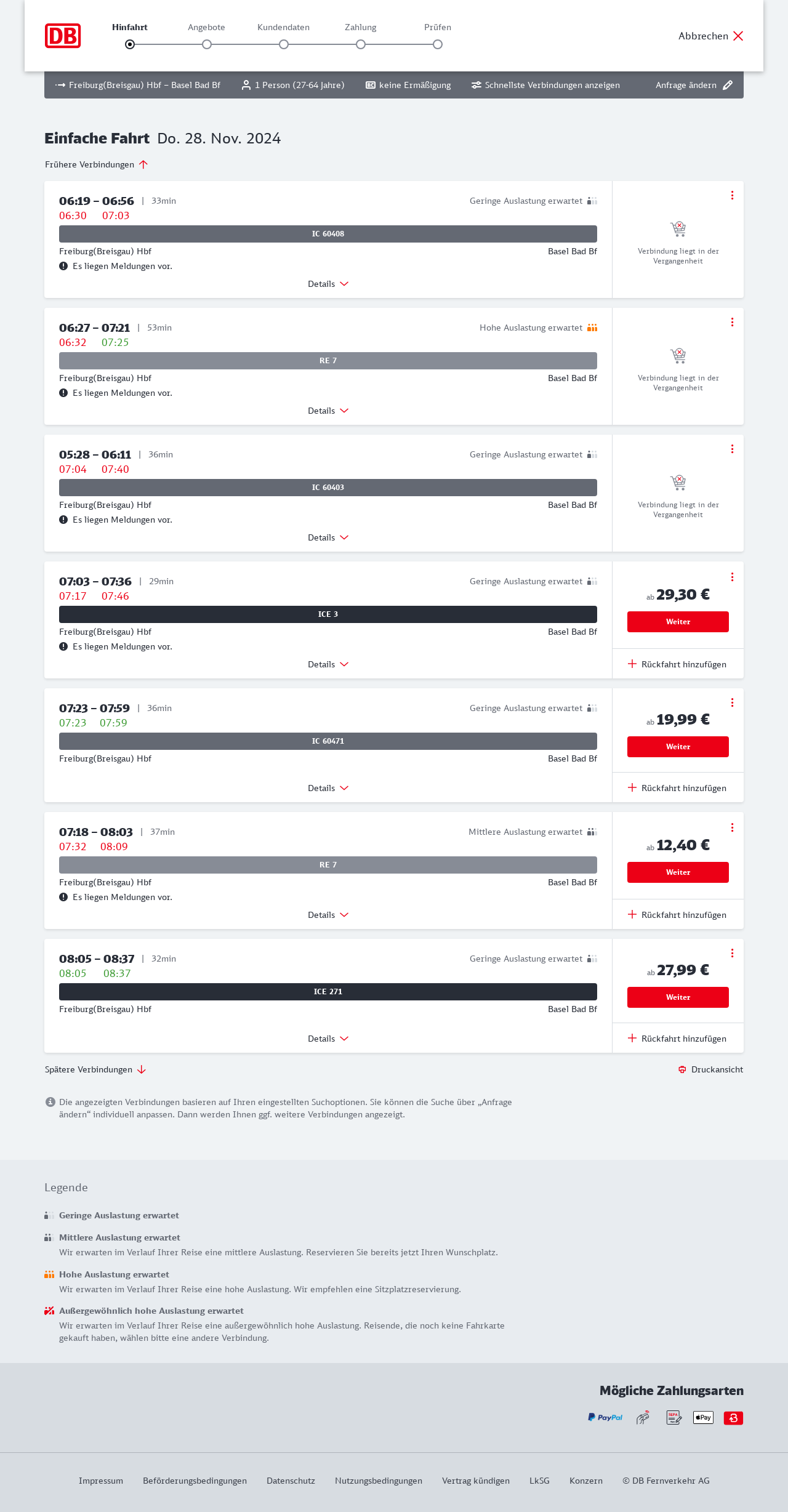Select the Hinfahrt step radio indicator
This screenshot has height=1512, width=788.
[130, 44]
